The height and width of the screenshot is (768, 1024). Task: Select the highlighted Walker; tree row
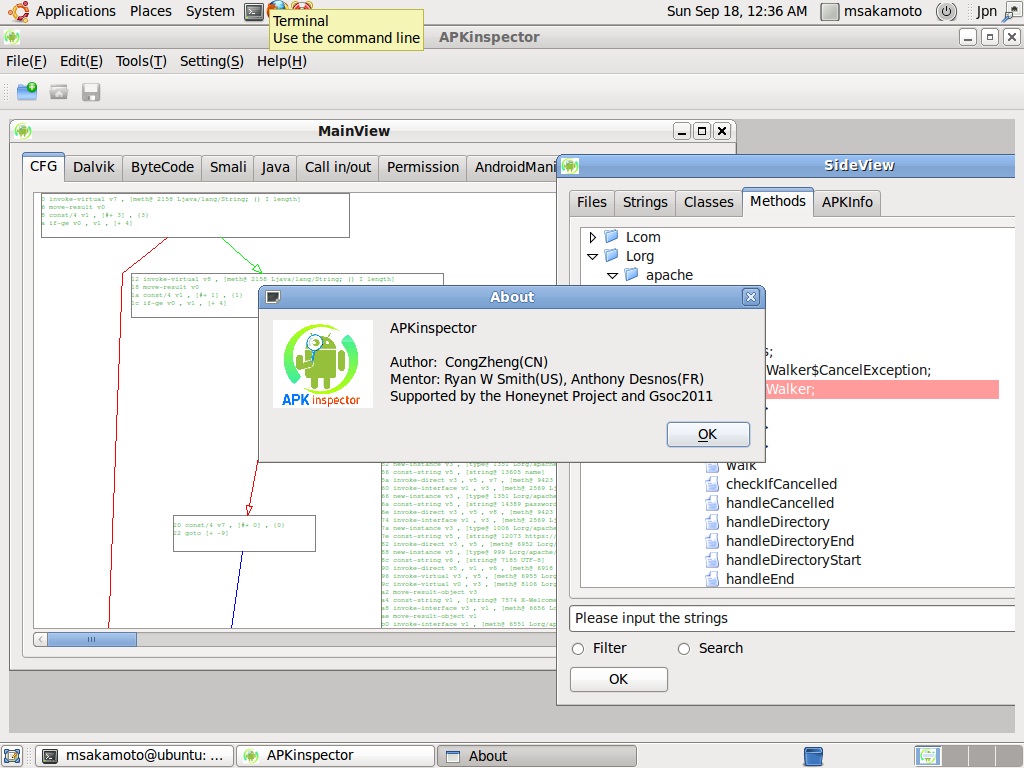882,389
